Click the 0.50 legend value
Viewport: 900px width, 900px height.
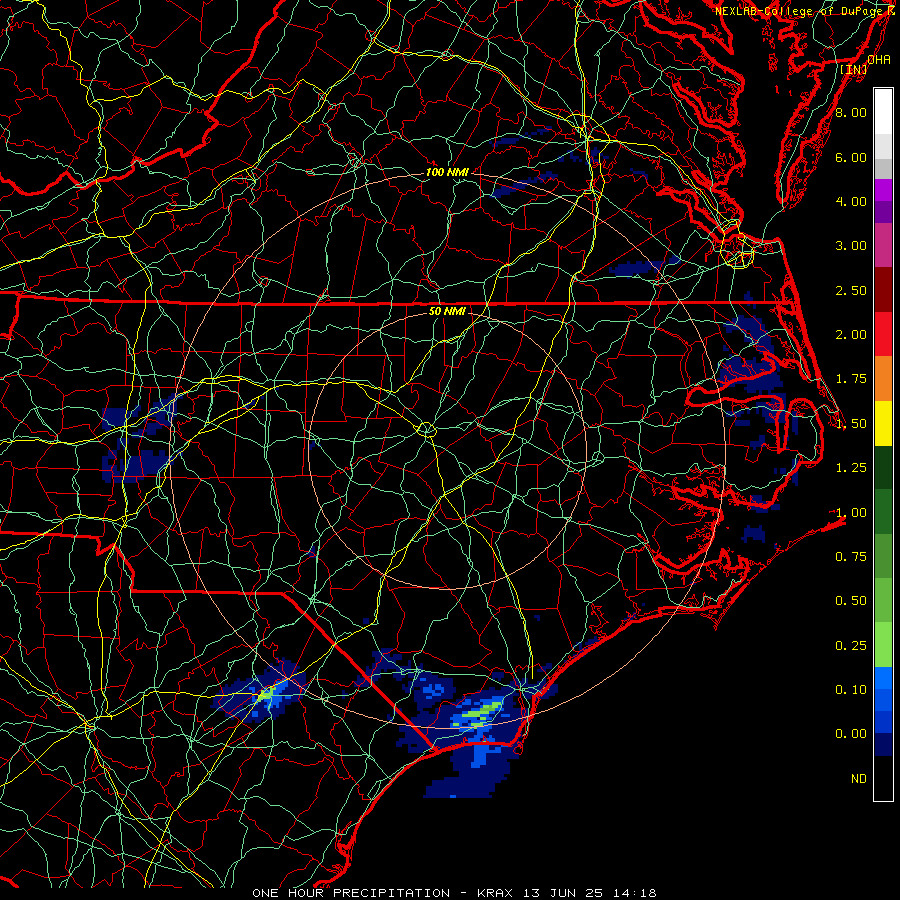click(851, 601)
